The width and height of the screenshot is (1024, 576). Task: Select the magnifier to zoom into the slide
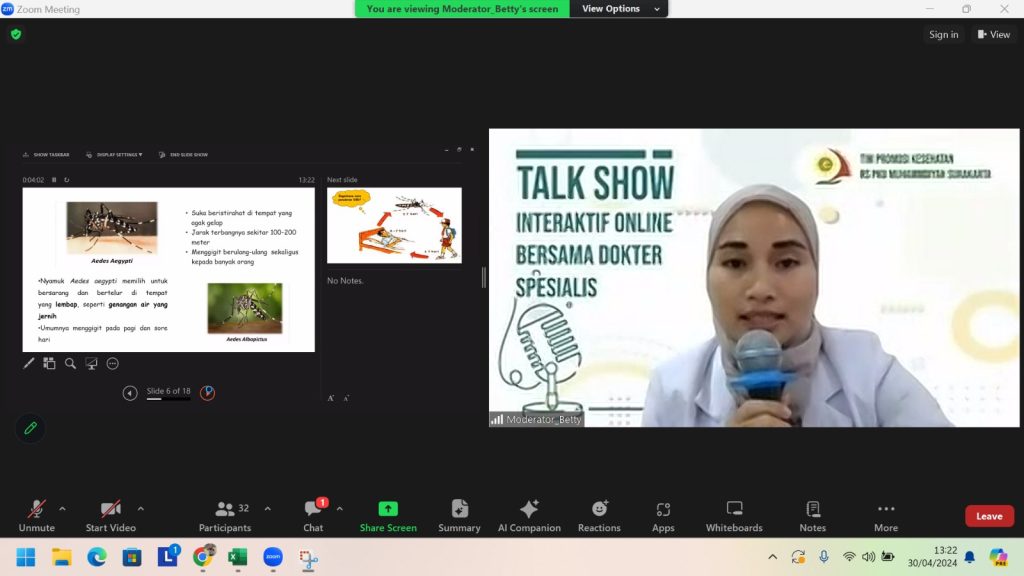pyautogui.click(x=70, y=363)
